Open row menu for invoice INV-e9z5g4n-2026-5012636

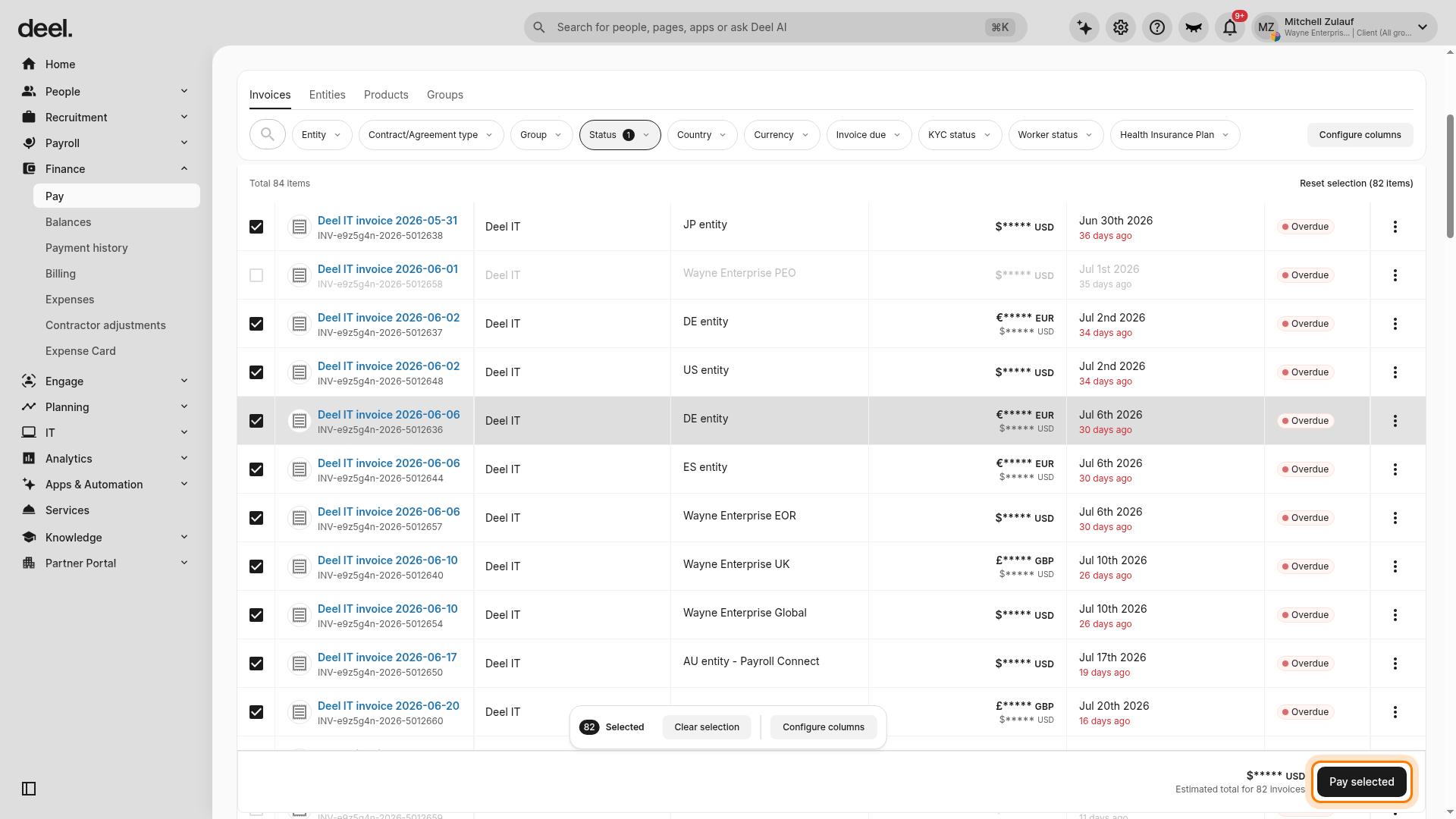point(1395,421)
